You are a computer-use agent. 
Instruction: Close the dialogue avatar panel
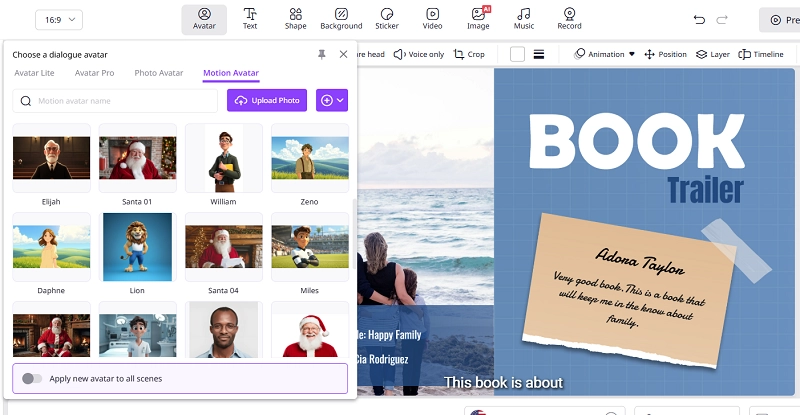[x=343, y=54]
